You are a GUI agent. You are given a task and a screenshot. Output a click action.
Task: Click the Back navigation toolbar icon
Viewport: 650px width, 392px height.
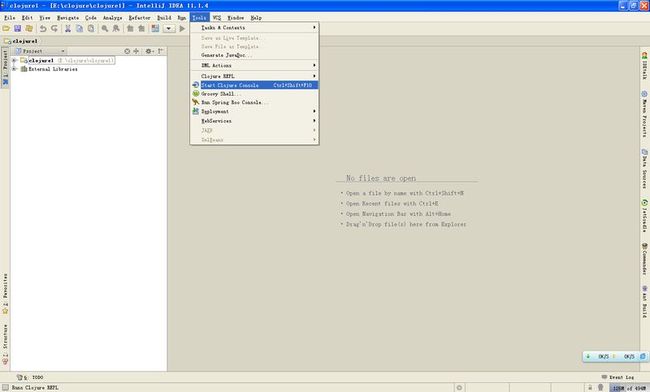[x=130, y=29]
